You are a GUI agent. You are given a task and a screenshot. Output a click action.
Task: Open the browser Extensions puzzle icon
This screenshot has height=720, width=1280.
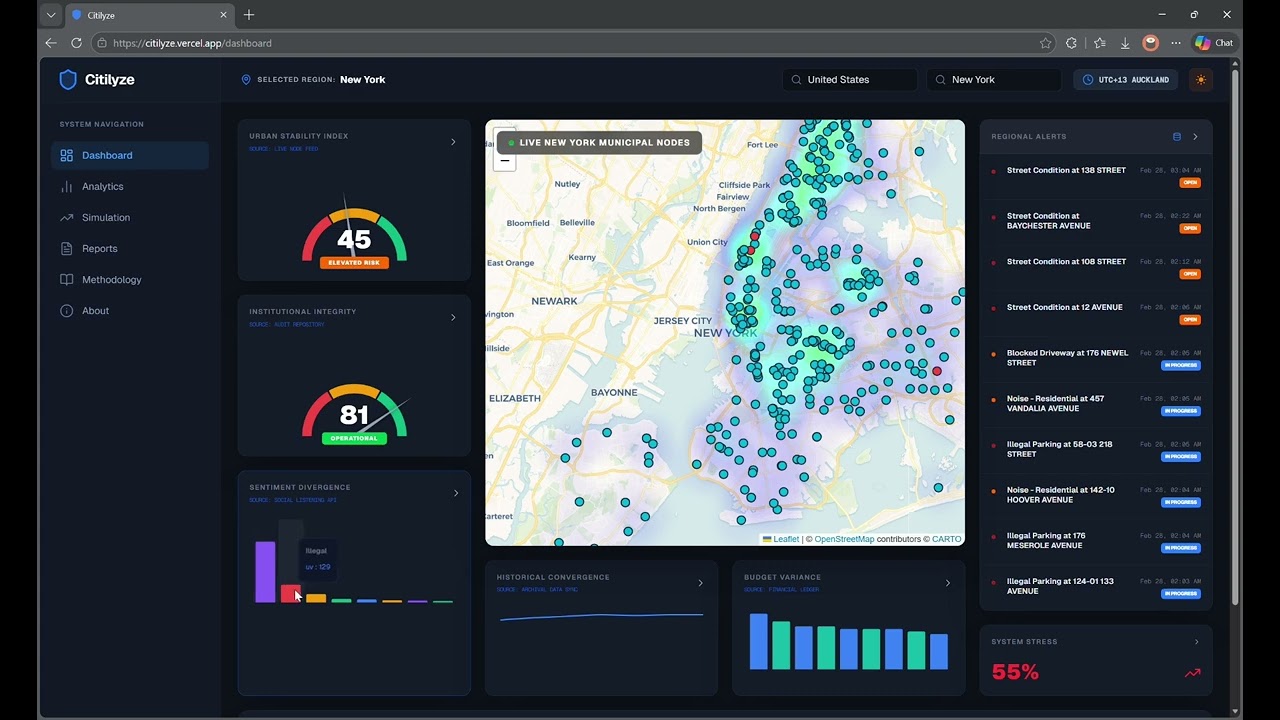point(1072,43)
